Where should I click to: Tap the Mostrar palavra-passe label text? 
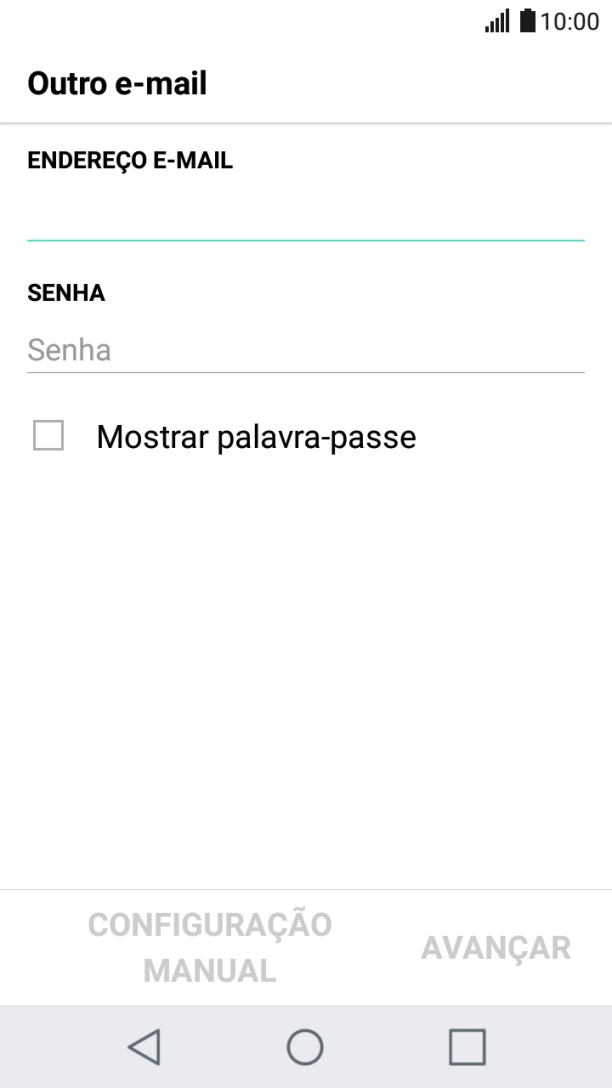coord(253,436)
